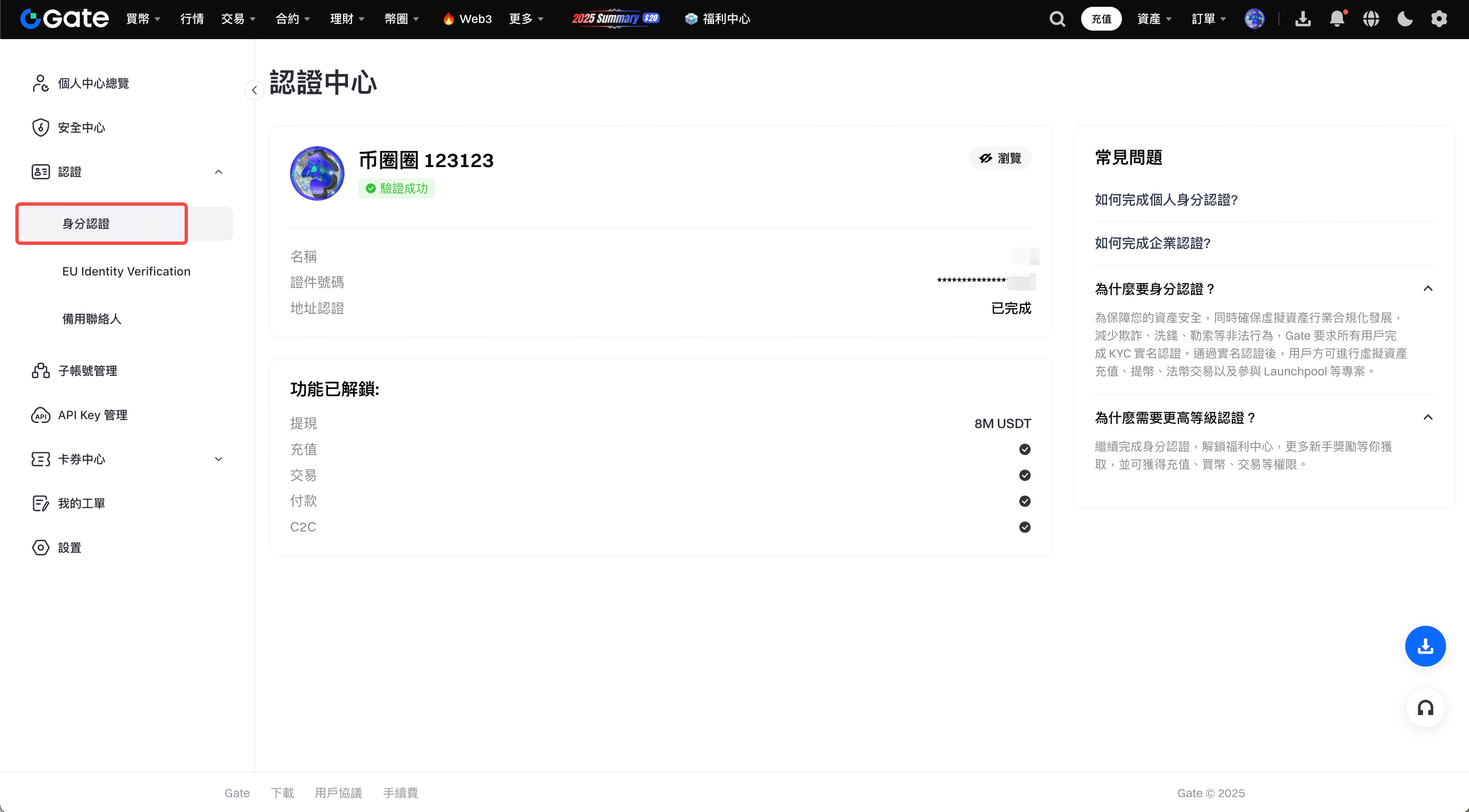This screenshot has height=812, width=1469.
Task: Open the notifications bell
Action: (x=1337, y=19)
